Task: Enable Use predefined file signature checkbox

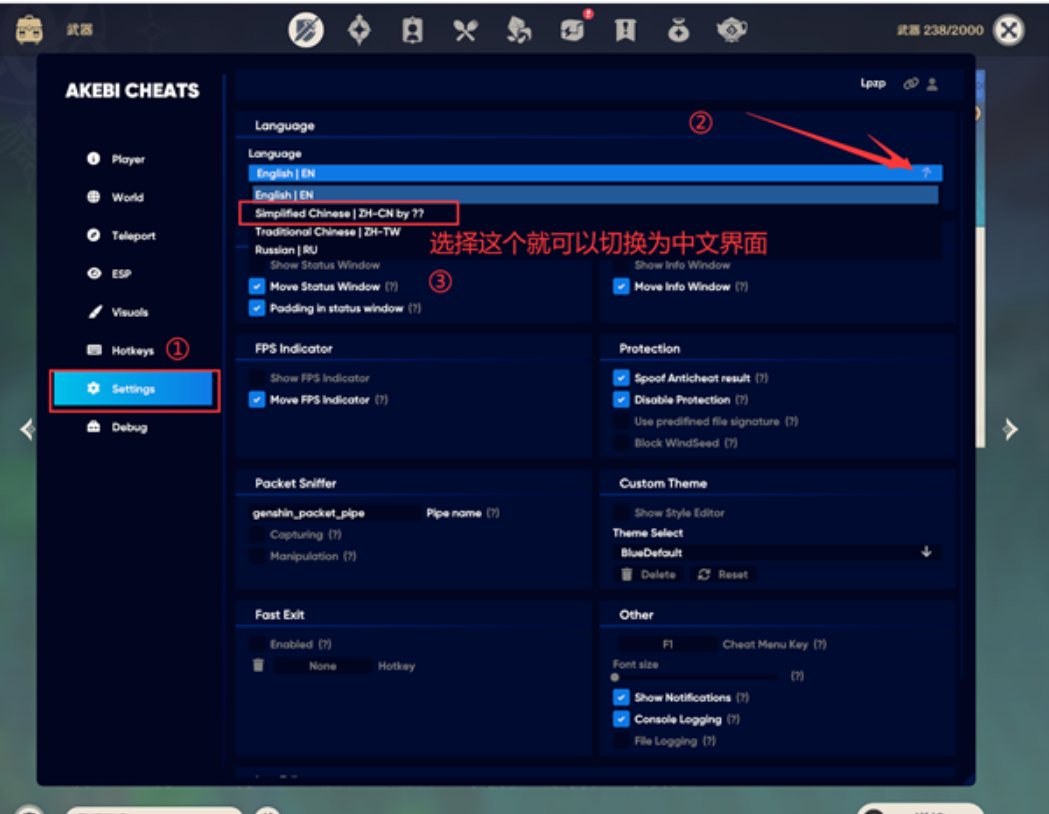Action: tap(621, 421)
